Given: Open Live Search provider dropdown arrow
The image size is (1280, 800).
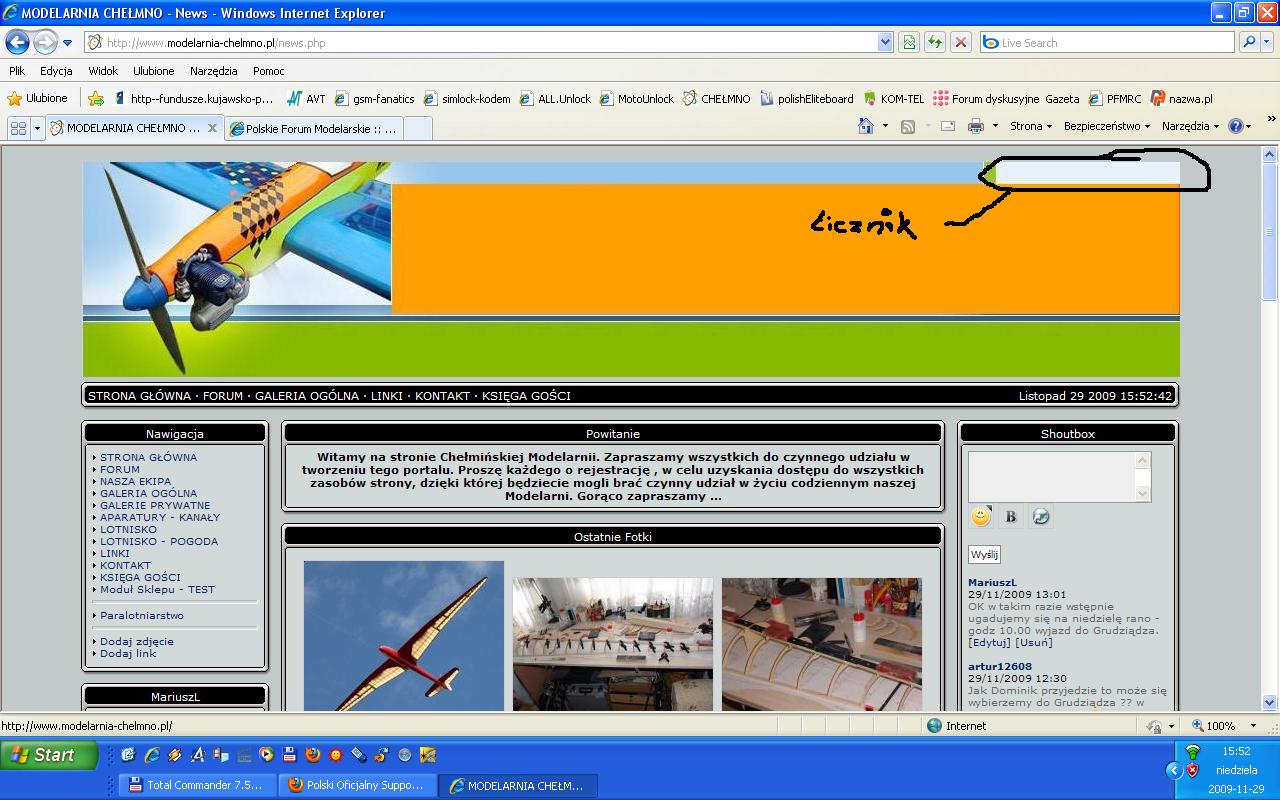Looking at the screenshot, I should pyautogui.click(x=1268, y=42).
